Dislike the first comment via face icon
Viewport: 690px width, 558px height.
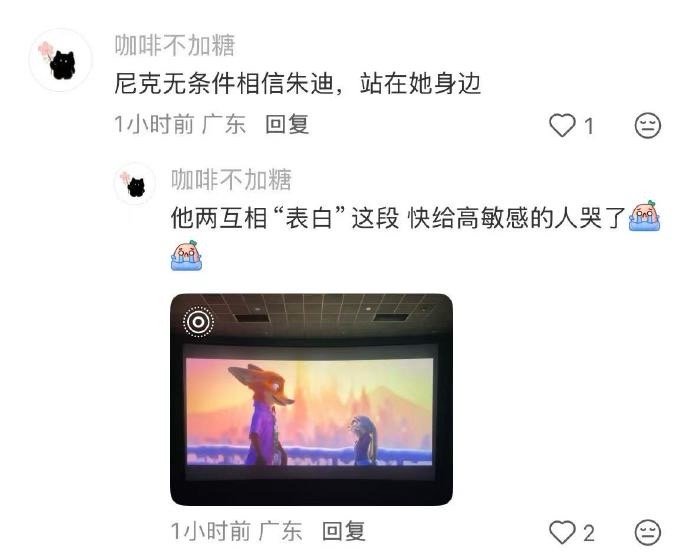(647, 125)
